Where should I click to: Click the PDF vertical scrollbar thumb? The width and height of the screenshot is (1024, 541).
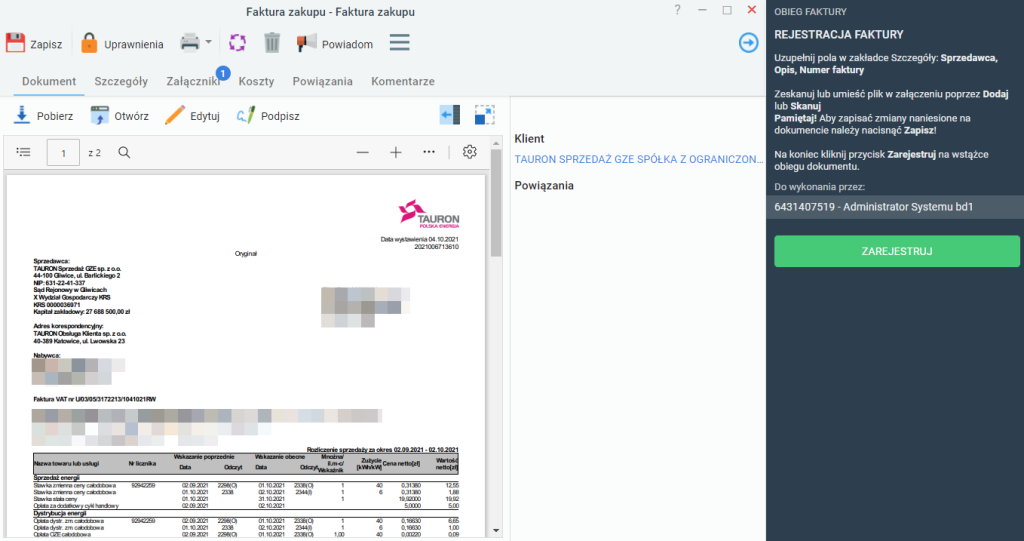click(496, 203)
